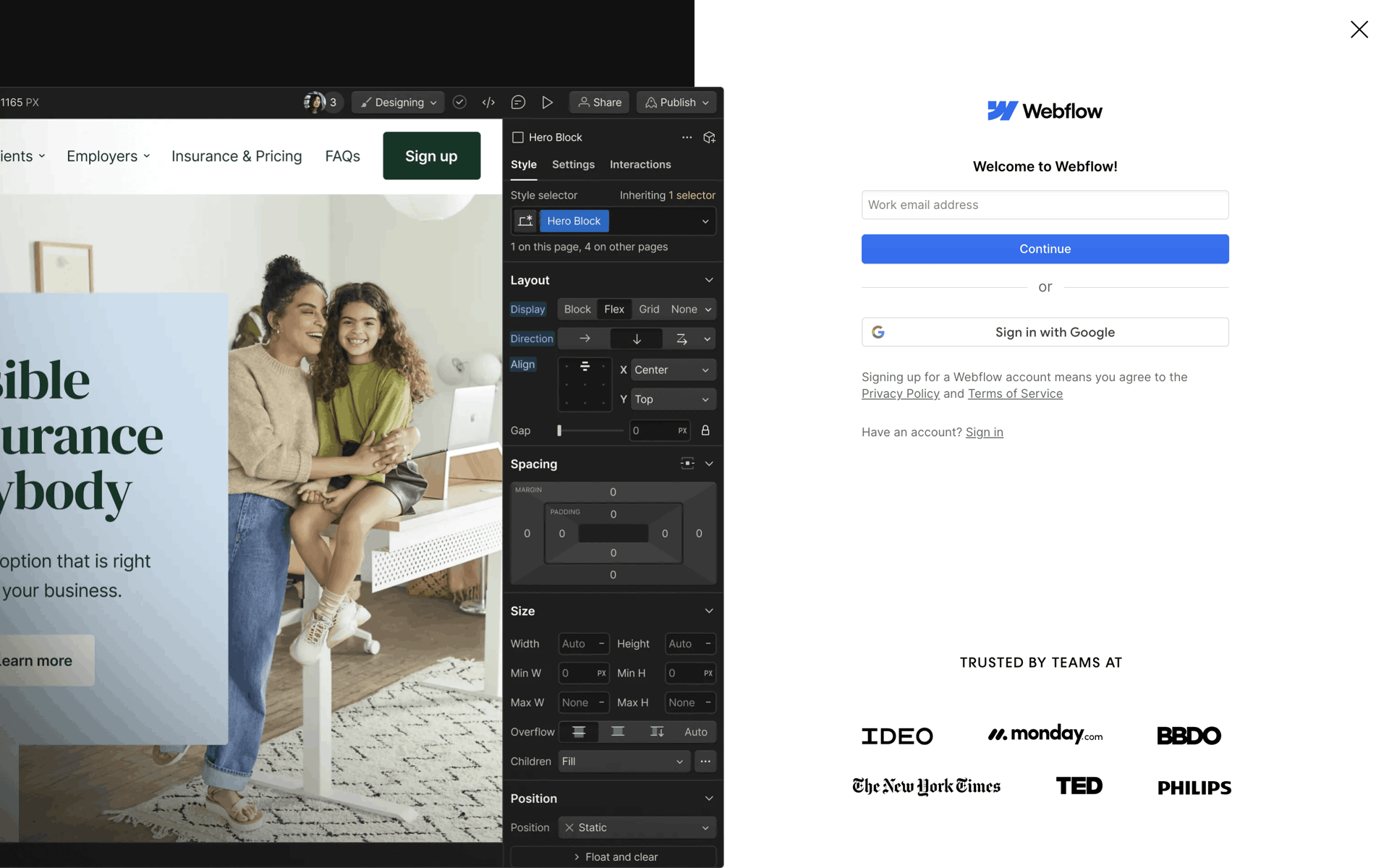Open the Position Static dropdown
Screen dimensions: 1389x868
pyautogui.click(x=637, y=827)
